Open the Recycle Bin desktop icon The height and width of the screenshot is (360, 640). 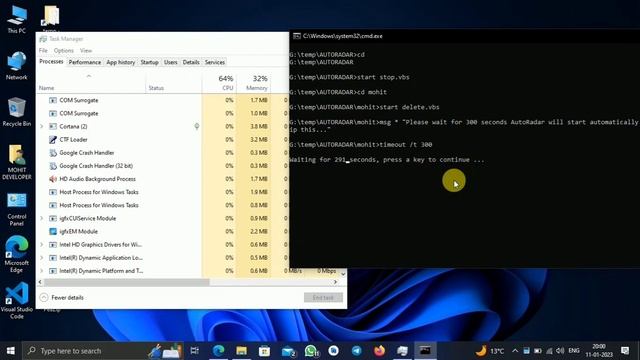click(x=17, y=112)
